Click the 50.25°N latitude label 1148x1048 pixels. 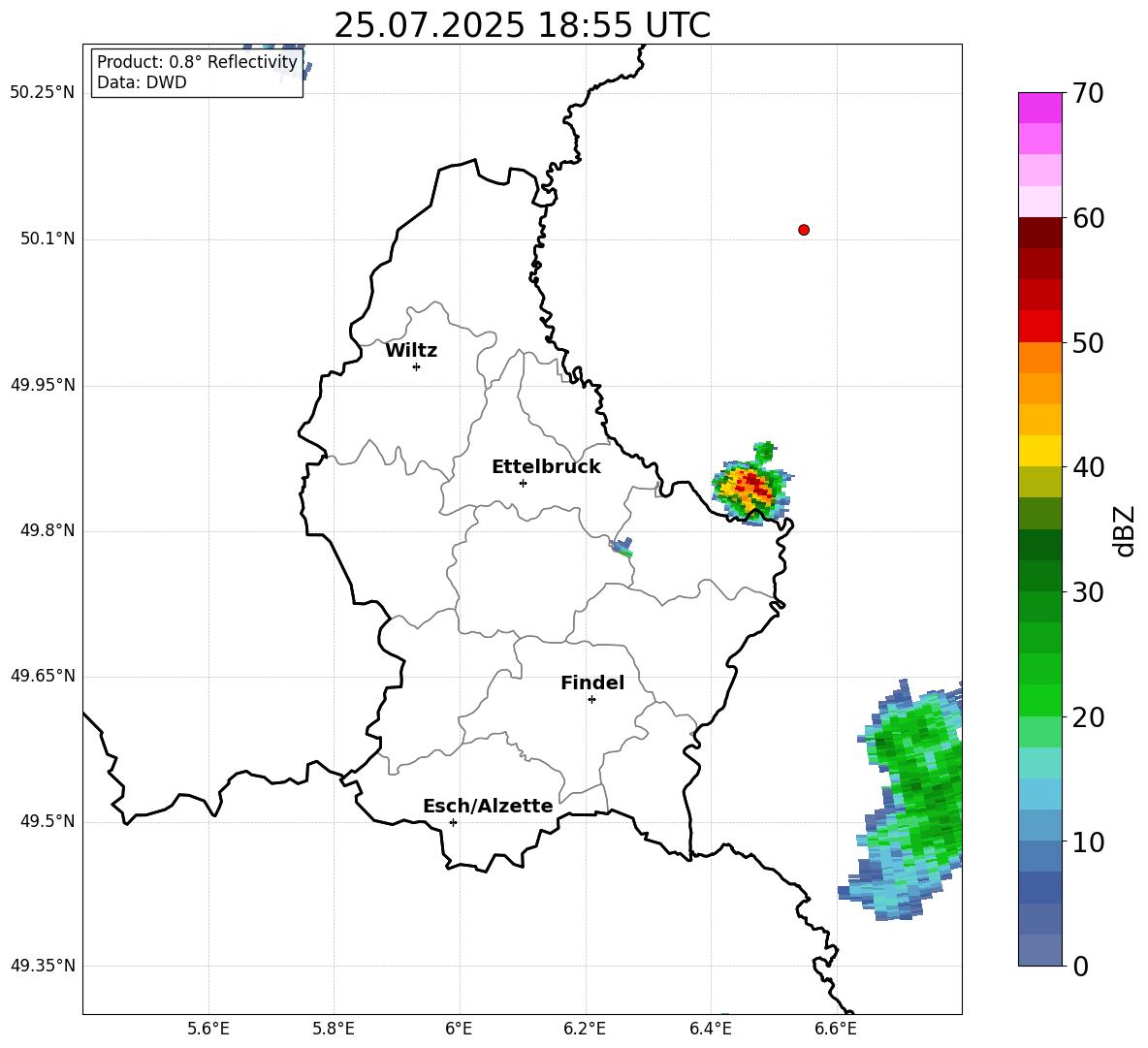(x=43, y=93)
